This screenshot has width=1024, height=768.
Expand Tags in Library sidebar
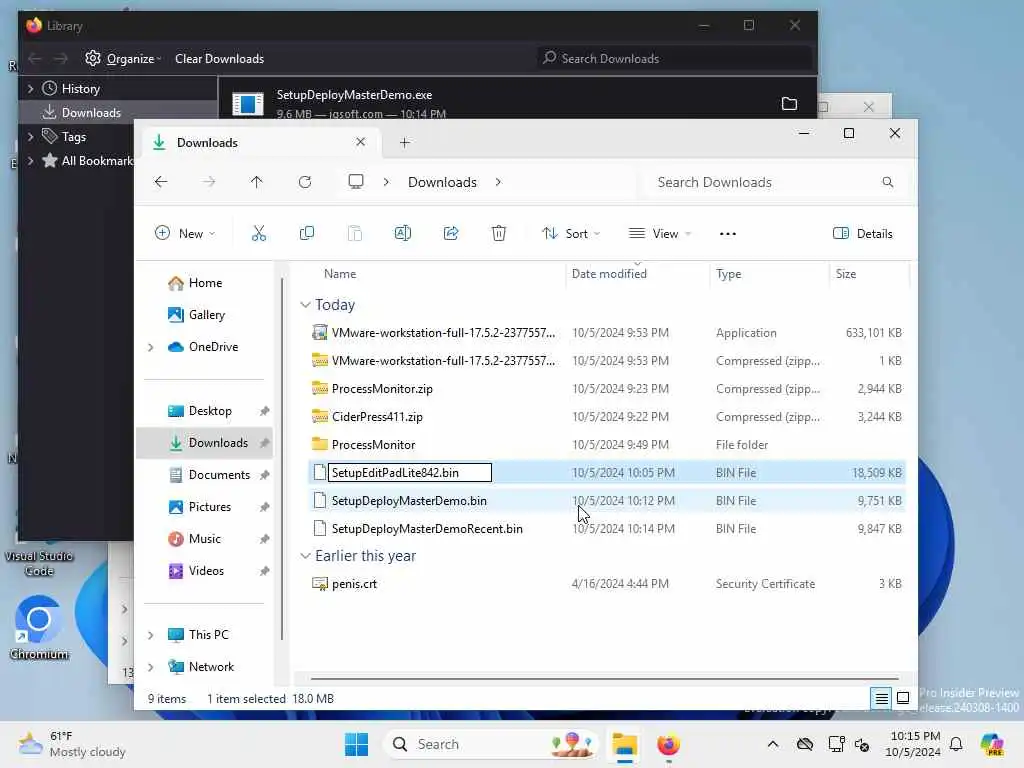point(30,136)
